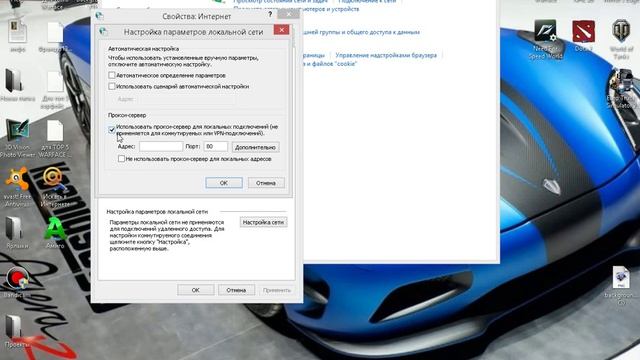Close the Настройка параметров локальной сети dialog

[281, 30]
